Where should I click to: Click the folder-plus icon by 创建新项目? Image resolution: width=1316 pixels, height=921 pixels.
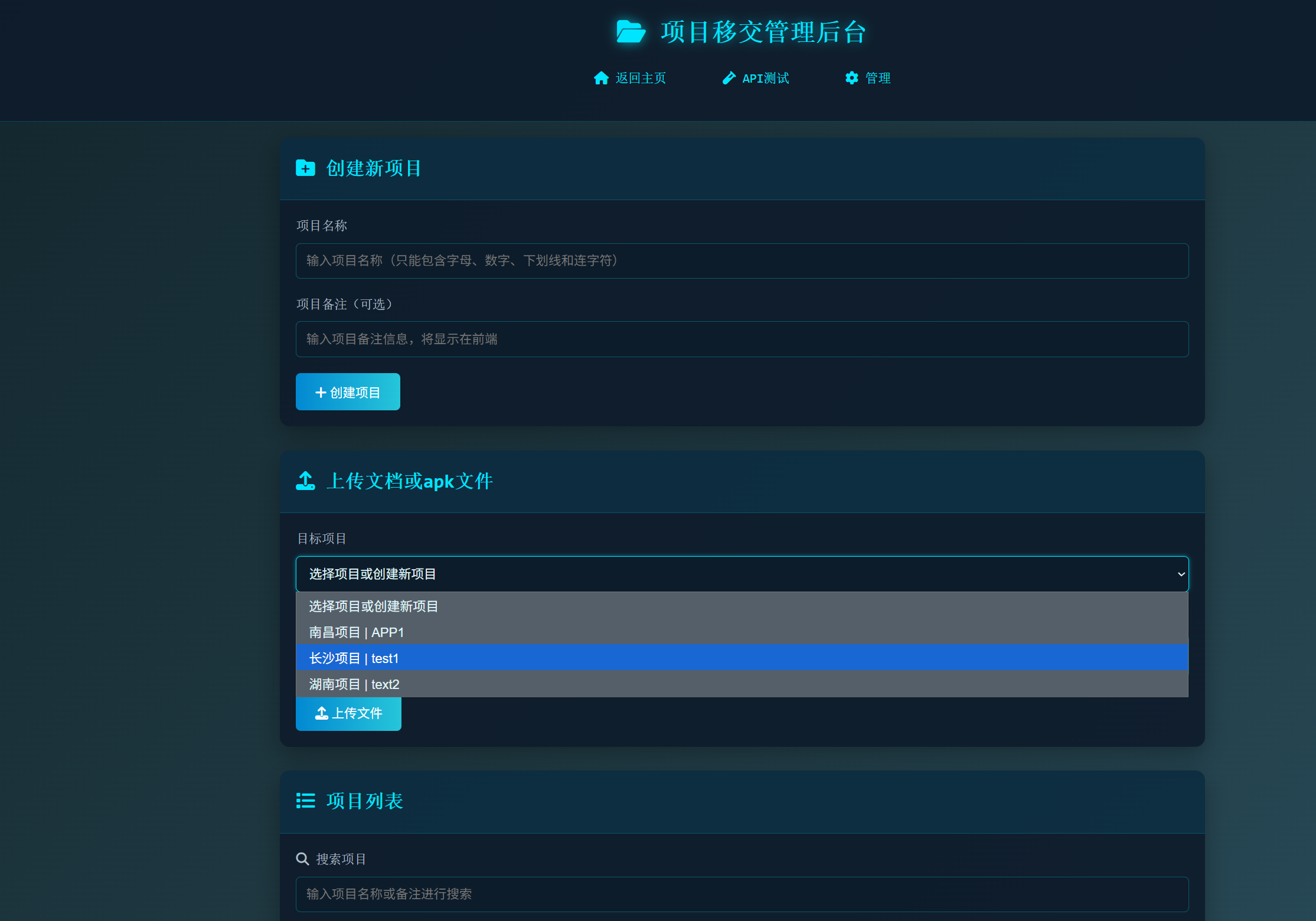[x=305, y=168]
